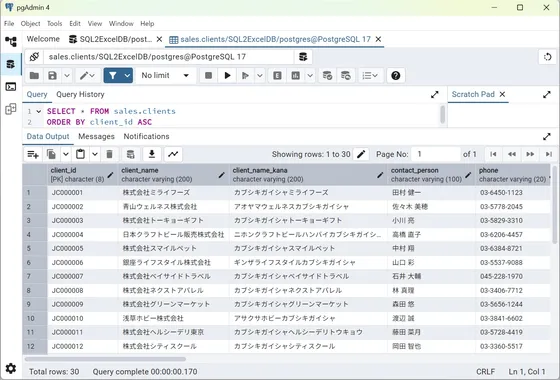
Task: Switch to Query History tab
Action: [80, 95]
